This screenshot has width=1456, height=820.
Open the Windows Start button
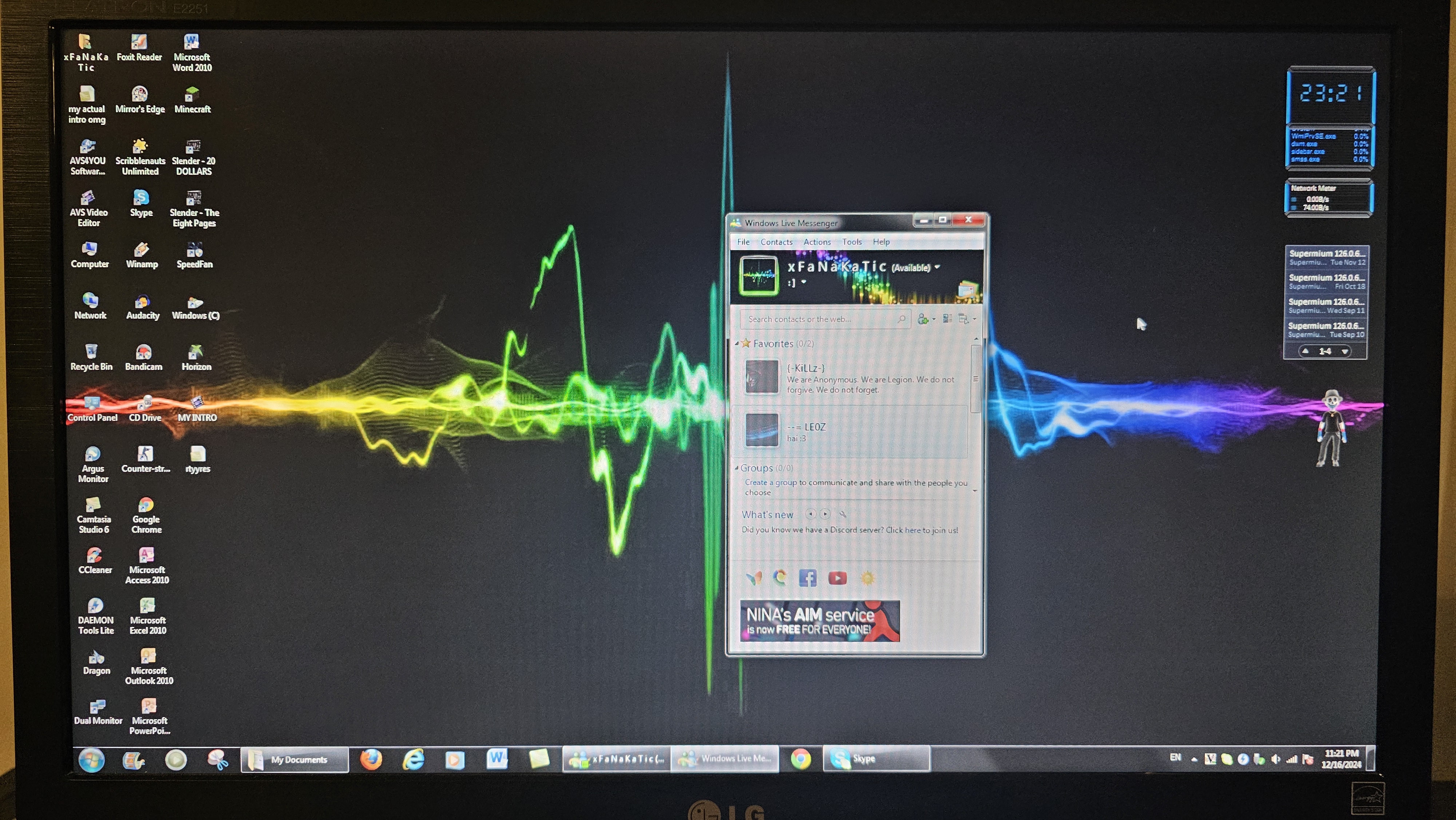pos(91,760)
